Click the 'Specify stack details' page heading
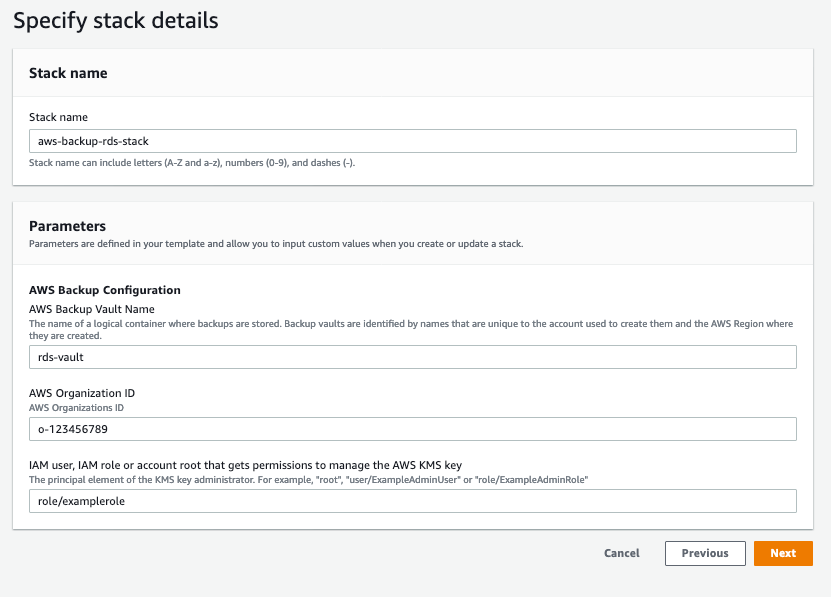Viewport: 831px width, 597px height. 116,20
